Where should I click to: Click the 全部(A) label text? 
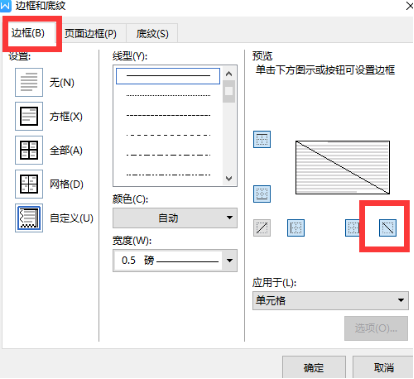pos(66,150)
